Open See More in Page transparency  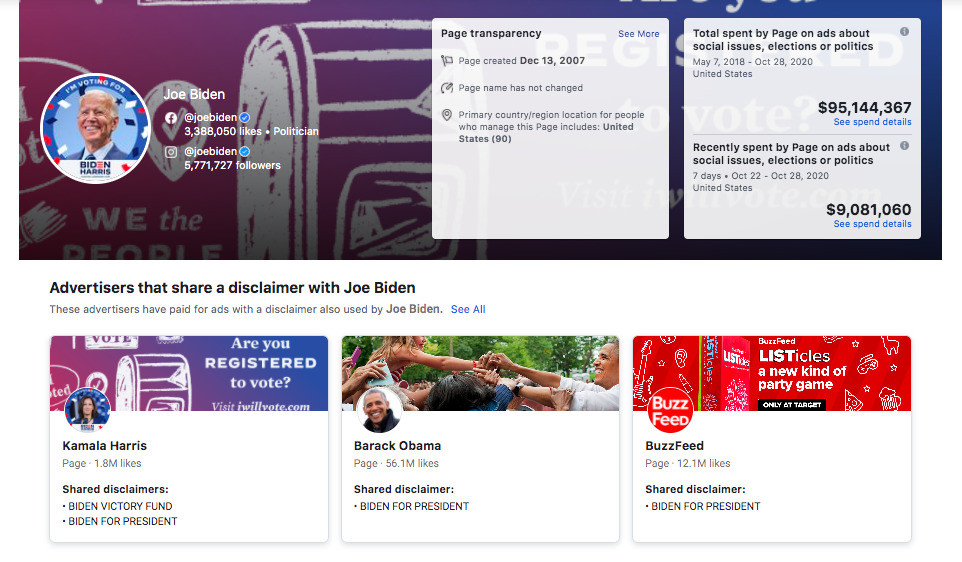point(638,34)
